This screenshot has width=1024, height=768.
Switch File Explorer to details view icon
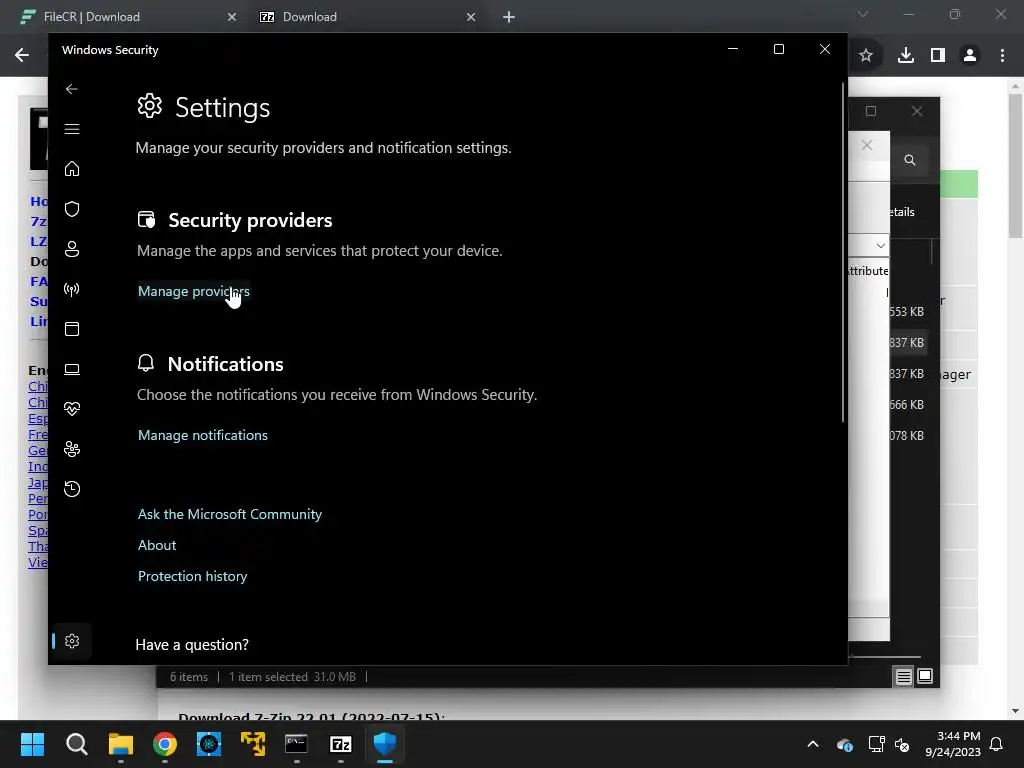click(x=903, y=677)
